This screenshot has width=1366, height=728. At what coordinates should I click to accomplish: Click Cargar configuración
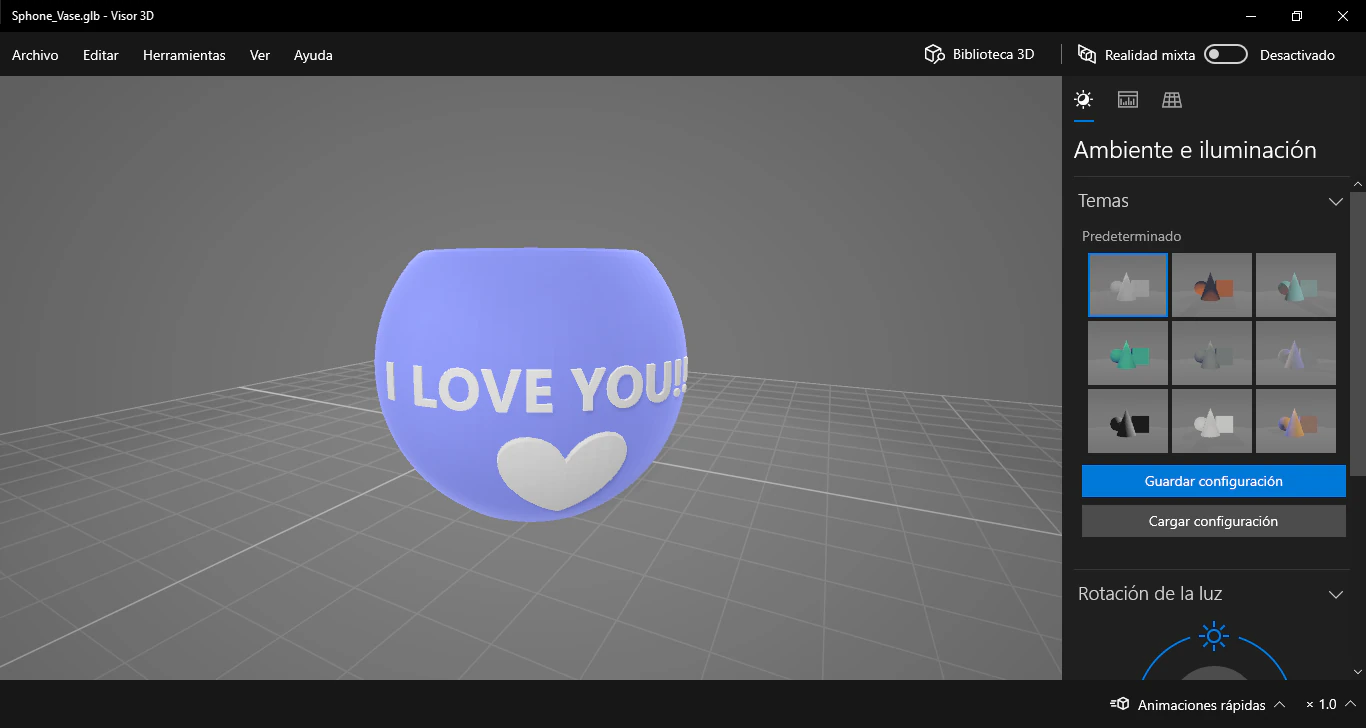pos(1214,521)
